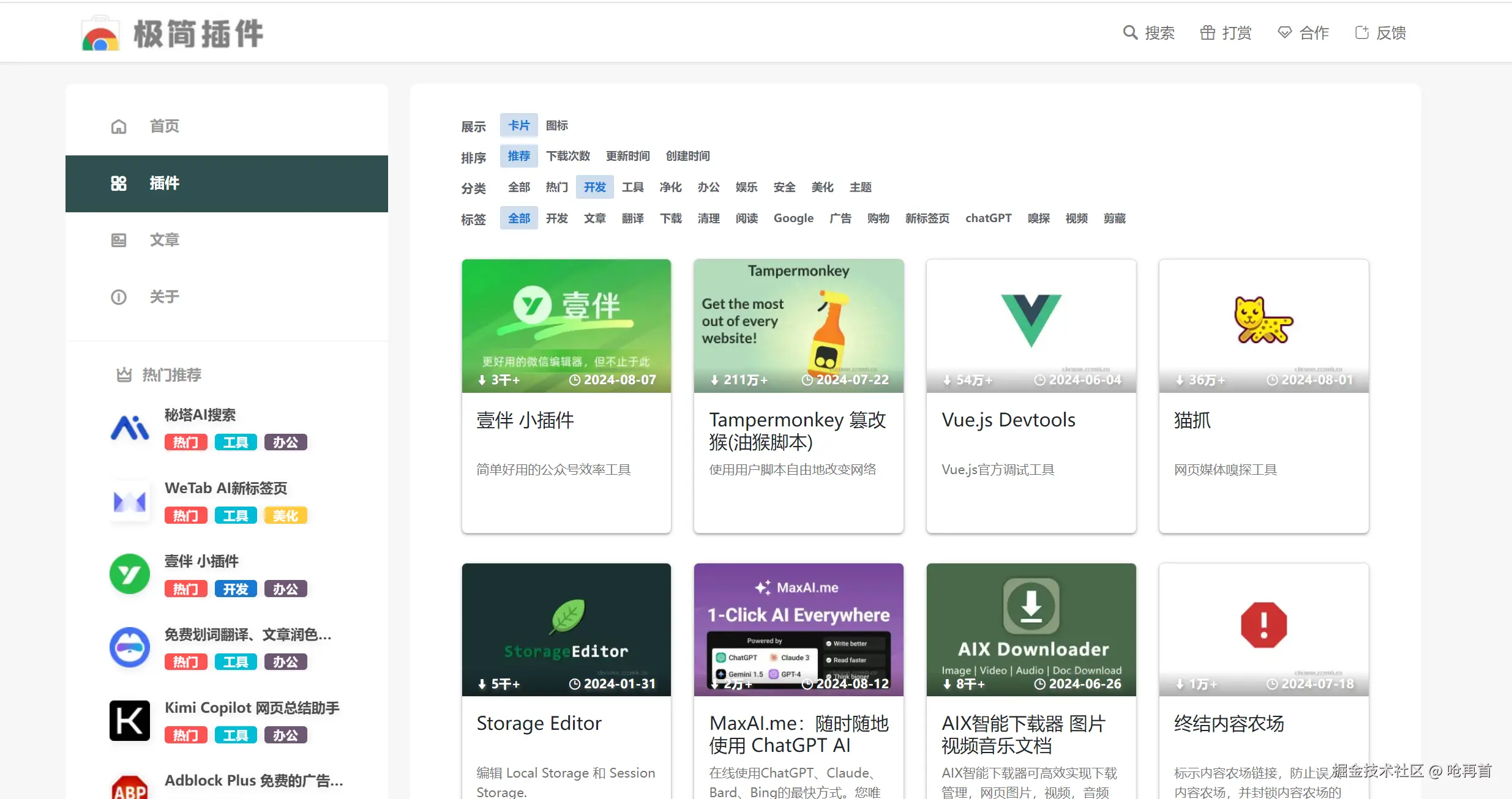Open the Vue.js Devtools title link

click(1008, 420)
